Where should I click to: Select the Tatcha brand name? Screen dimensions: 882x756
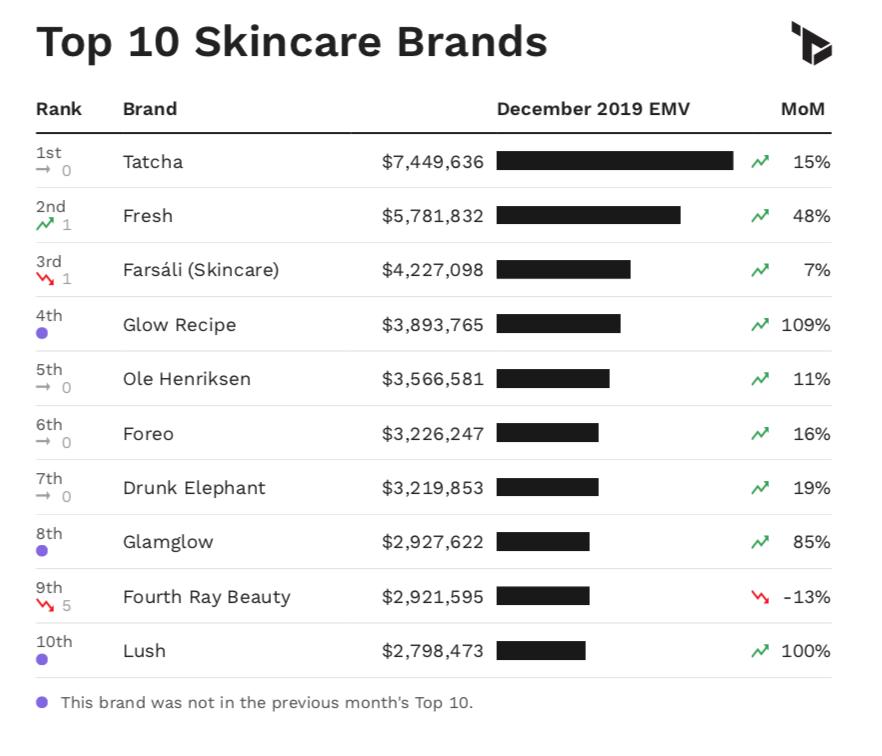pos(153,161)
